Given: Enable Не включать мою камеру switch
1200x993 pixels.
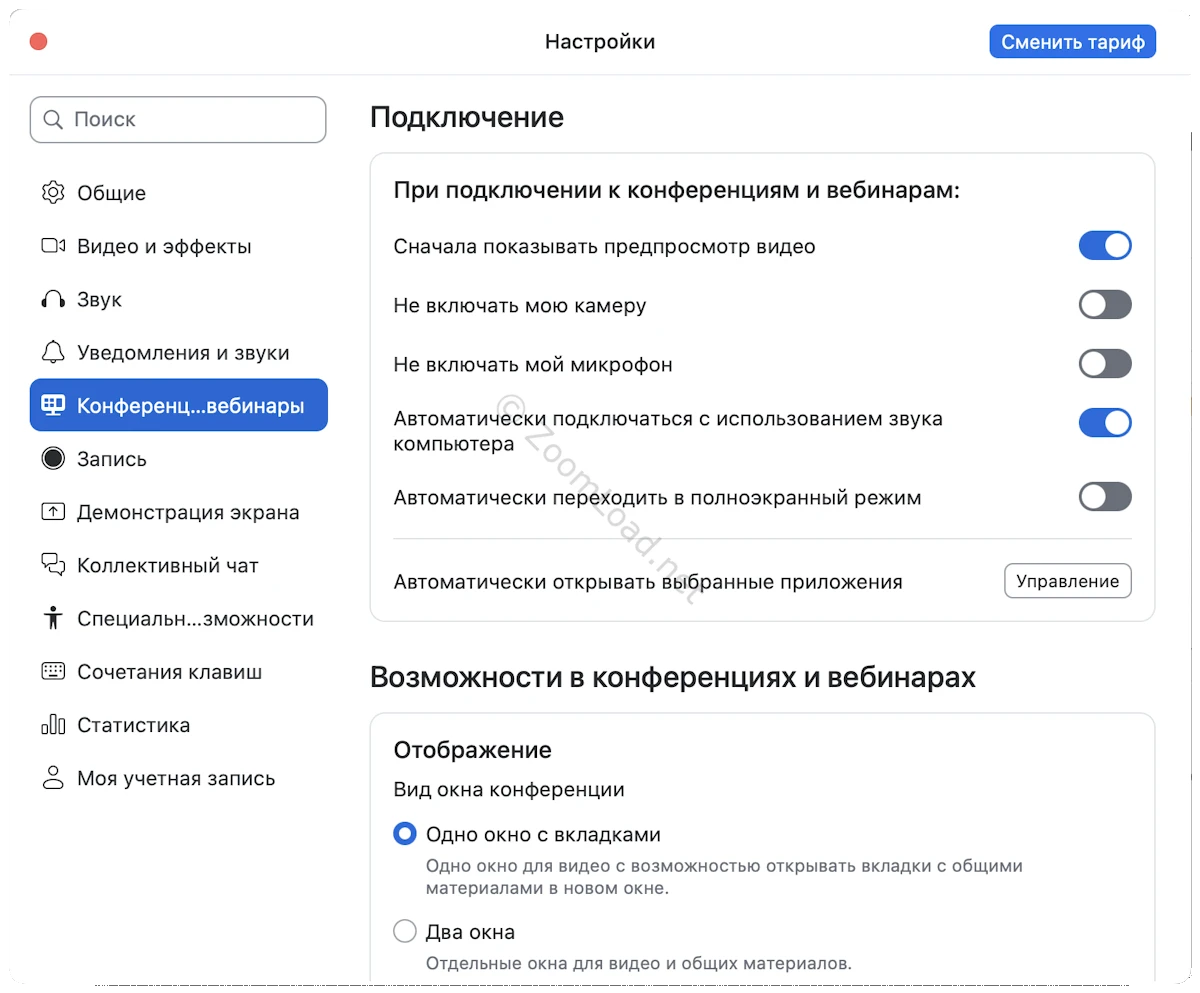Looking at the screenshot, I should pyautogui.click(x=1104, y=305).
